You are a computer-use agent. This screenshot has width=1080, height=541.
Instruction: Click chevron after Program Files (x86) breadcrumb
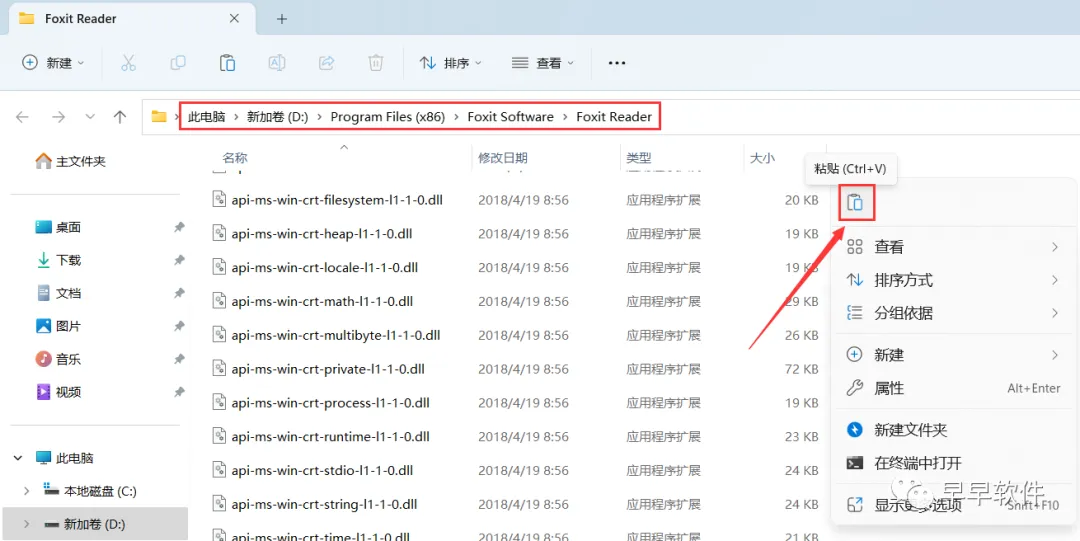[457, 117]
